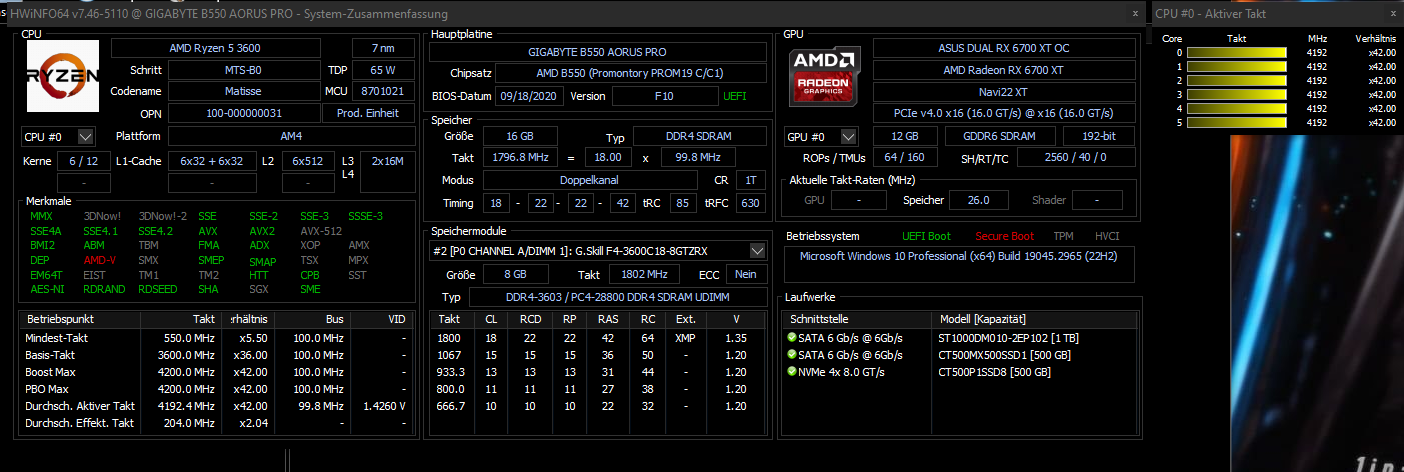1404x472 pixels.
Task: Open the GPU #0 selector dropdown
Action: pos(849,136)
